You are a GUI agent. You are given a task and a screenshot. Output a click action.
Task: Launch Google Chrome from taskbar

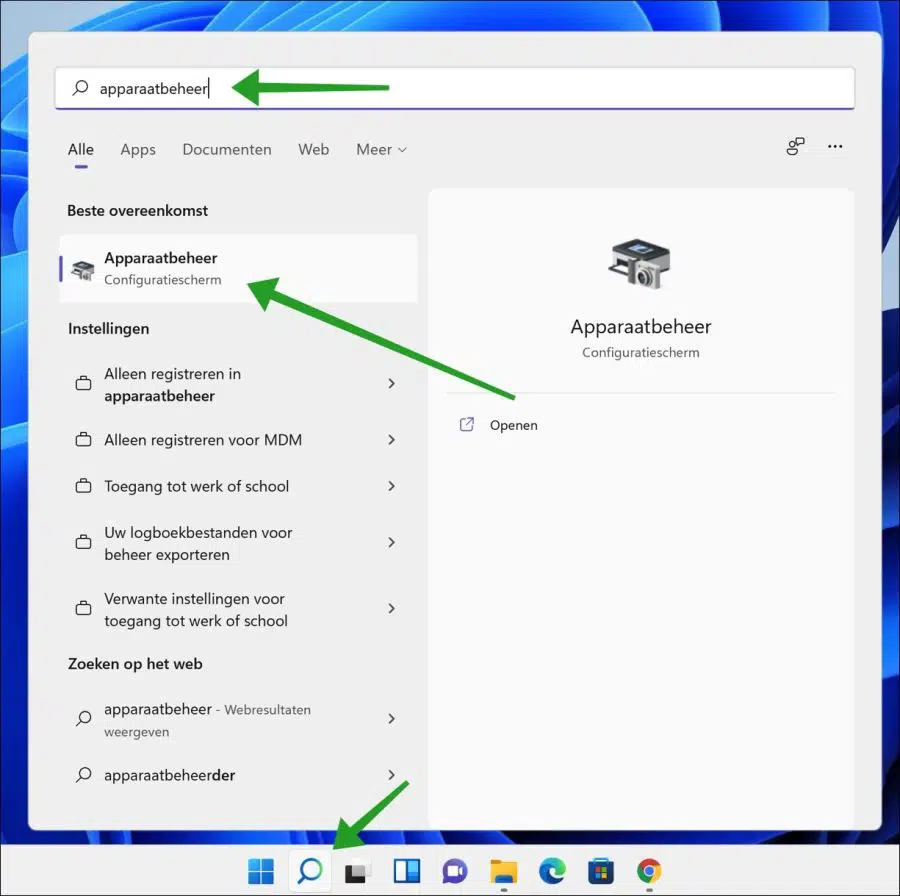pyautogui.click(x=649, y=871)
